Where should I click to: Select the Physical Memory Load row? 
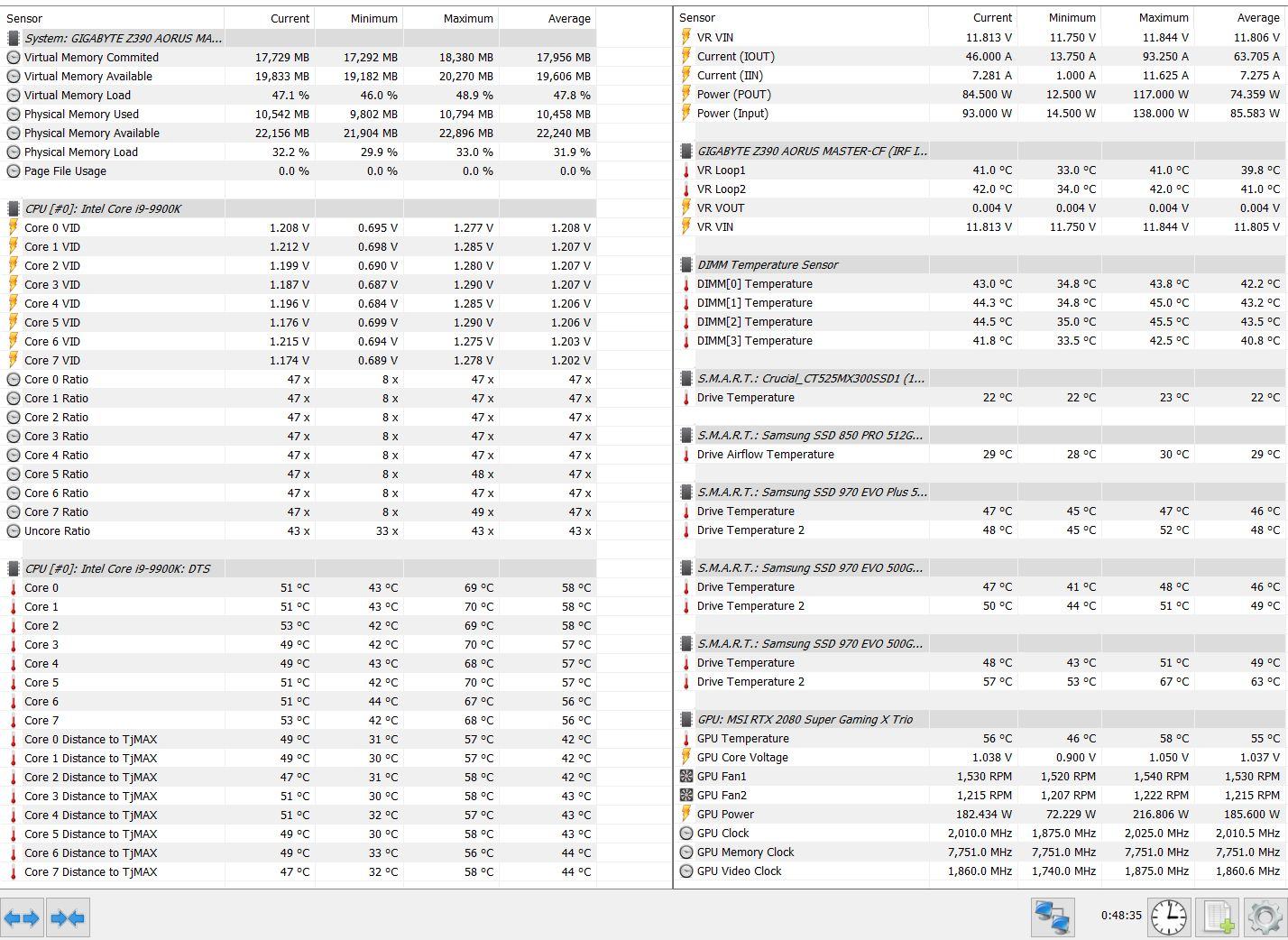pyautogui.click(x=298, y=152)
